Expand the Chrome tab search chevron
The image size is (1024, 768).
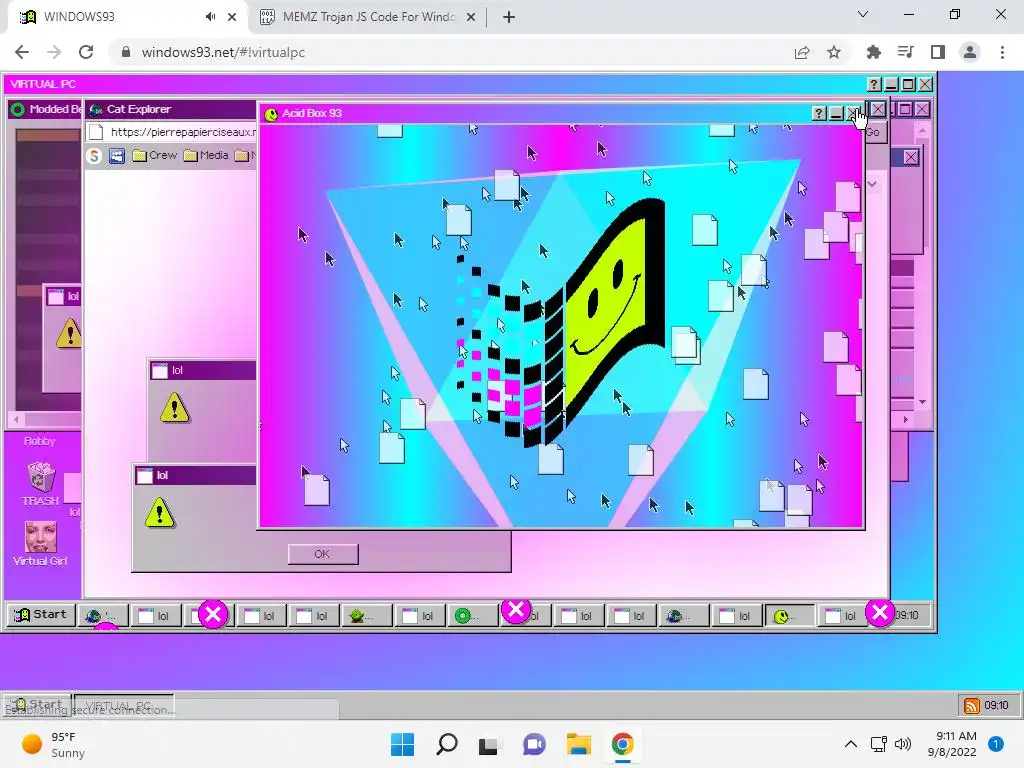click(863, 14)
